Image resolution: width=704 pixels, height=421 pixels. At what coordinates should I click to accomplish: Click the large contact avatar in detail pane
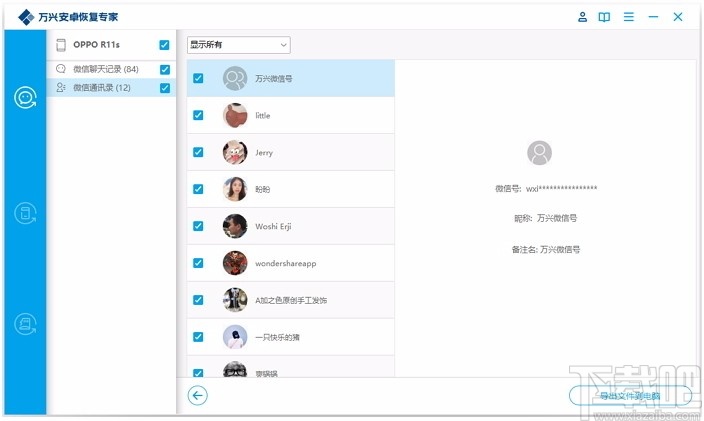[539, 153]
